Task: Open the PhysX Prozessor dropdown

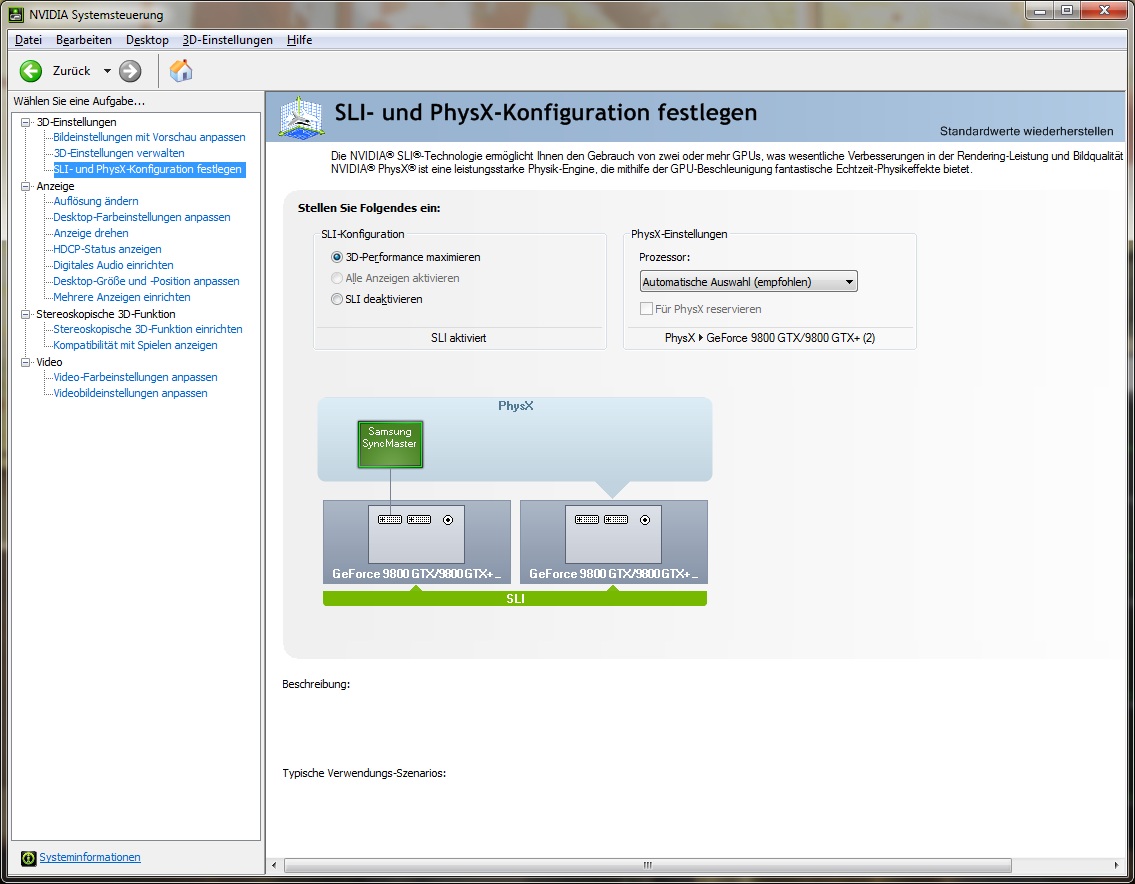Action: tap(748, 282)
